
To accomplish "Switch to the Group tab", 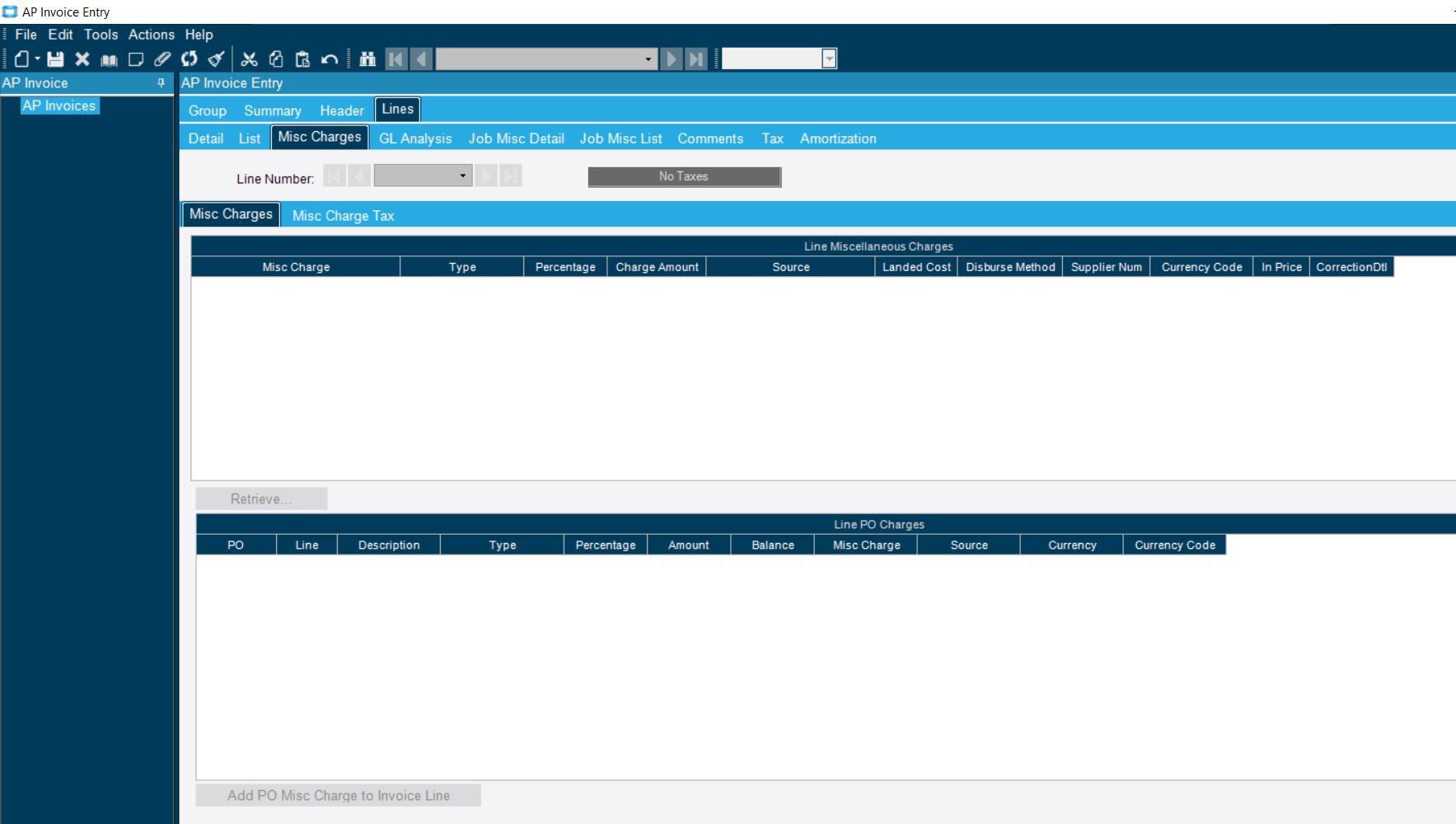I will pos(207,110).
